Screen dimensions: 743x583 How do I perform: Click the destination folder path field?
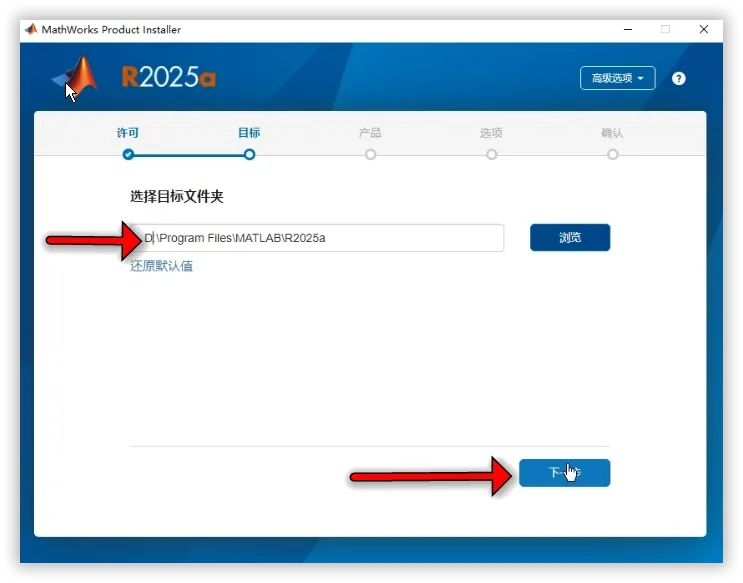click(317, 237)
